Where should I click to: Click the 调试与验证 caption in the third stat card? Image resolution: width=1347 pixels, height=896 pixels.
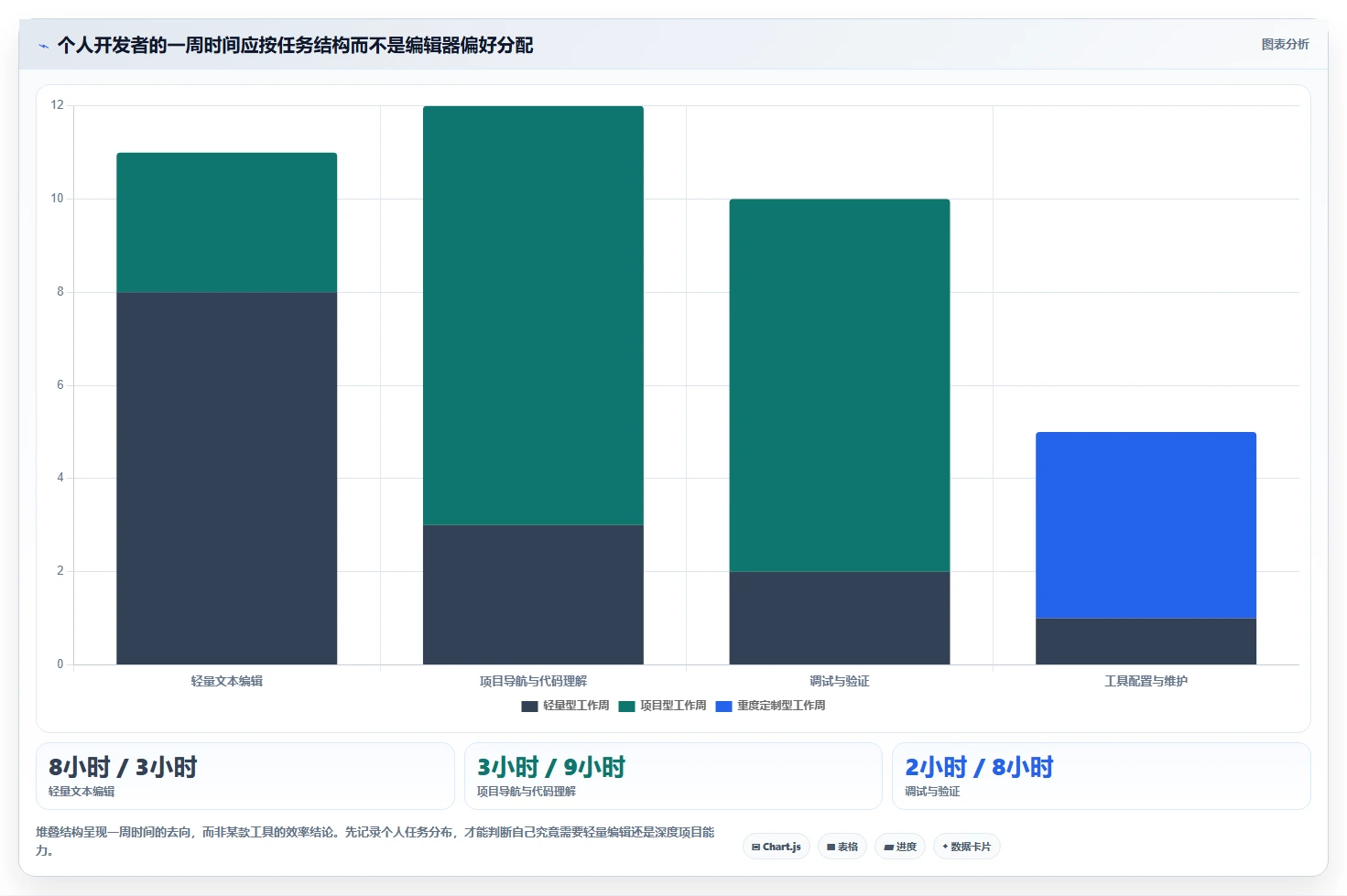932,792
